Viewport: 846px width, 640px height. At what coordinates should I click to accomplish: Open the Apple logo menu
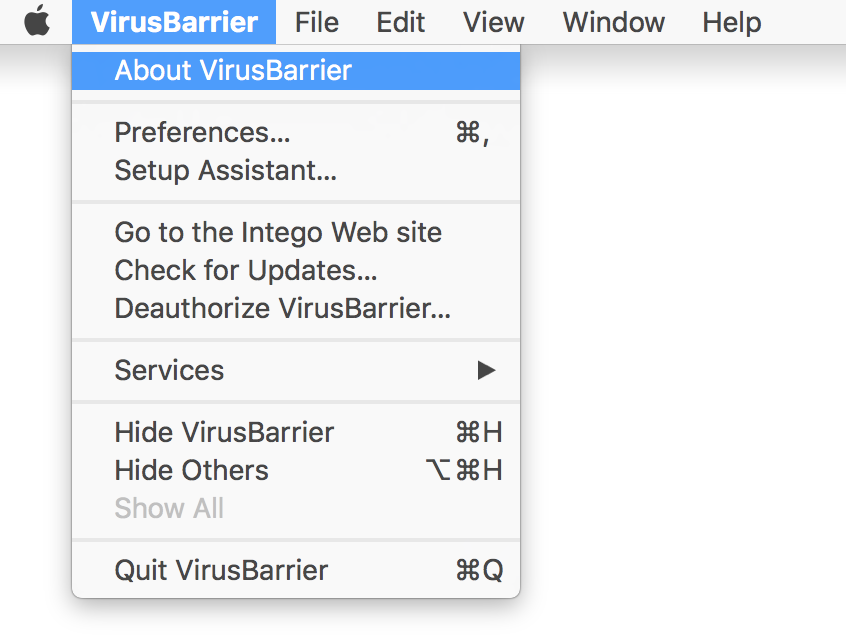pyautogui.click(x=37, y=22)
